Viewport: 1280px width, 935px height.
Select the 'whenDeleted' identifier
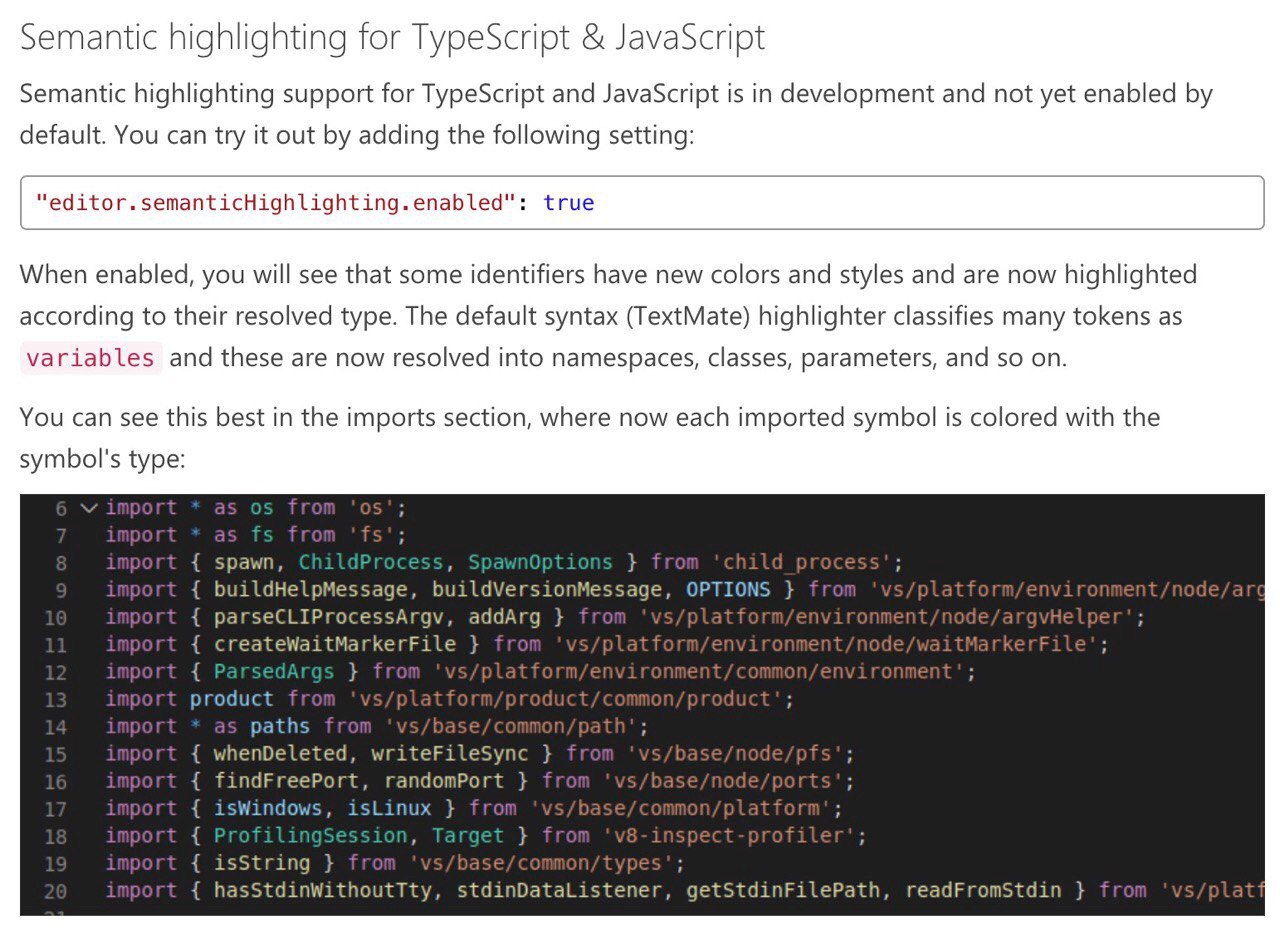tap(280, 753)
